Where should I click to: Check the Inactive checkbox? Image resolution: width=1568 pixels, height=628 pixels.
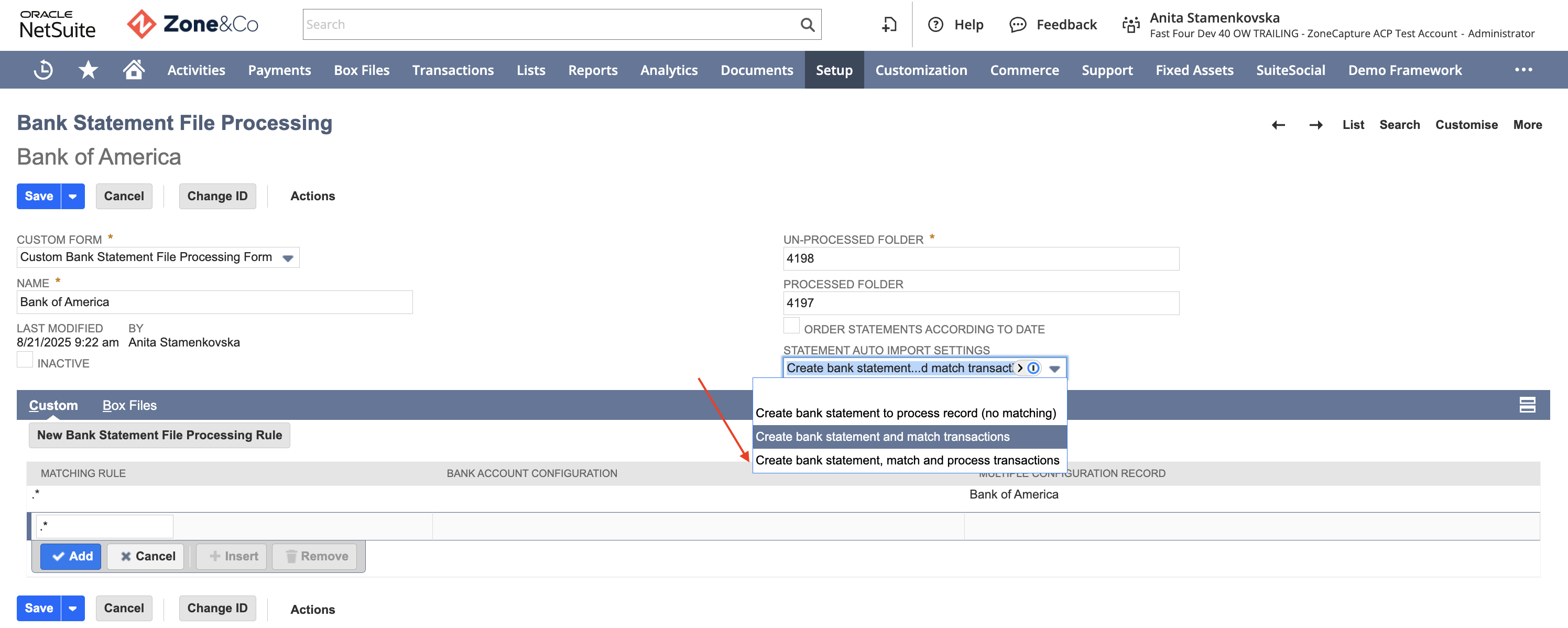pyautogui.click(x=25, y=360)
